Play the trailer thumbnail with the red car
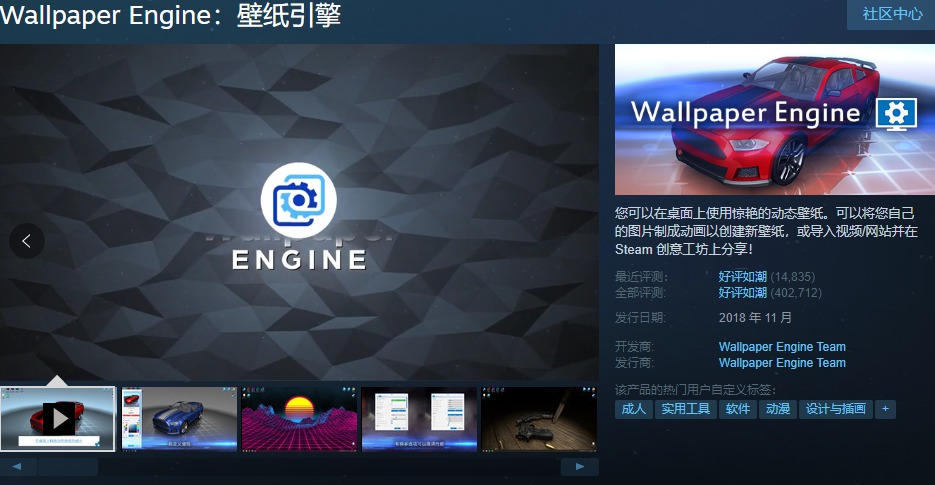This screenshot has width=935, height=485. [58, 419]
